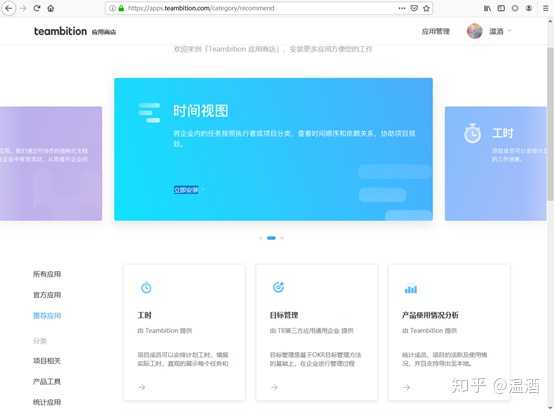Show the previous purple banner card
This screenshot has width=554, height=409.
pos(51,164)
